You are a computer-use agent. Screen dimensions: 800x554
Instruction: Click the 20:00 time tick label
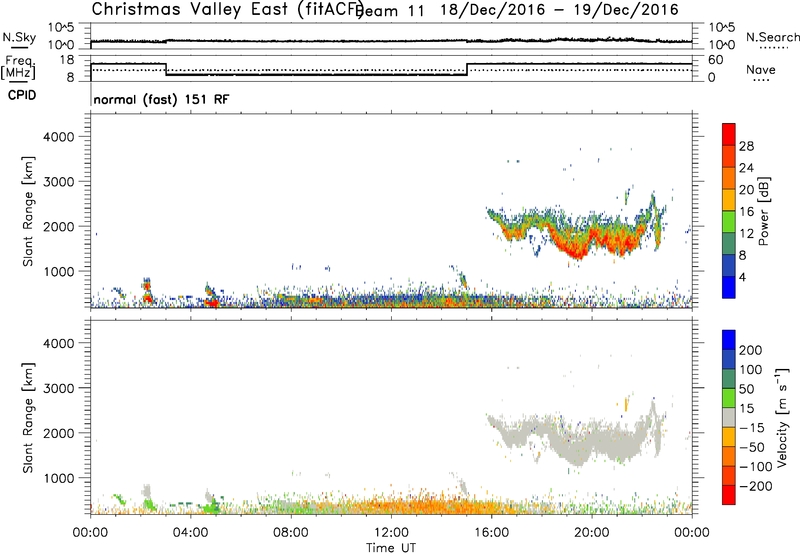[591, 533]
